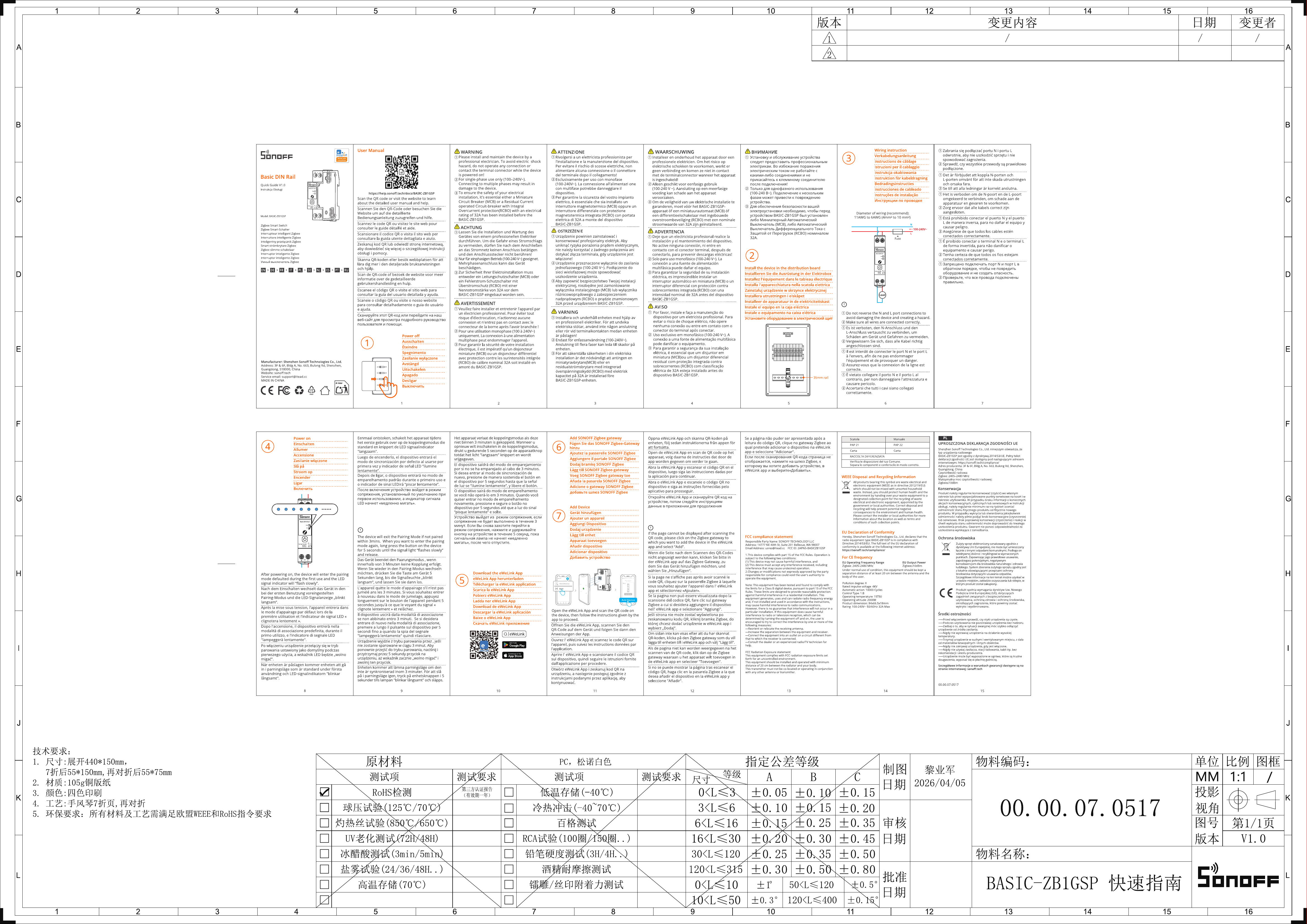Click the 'BASIC-ZB1GSP 快速指南' material name
Screen dimensions: 1307x924
coord(1083,882)
